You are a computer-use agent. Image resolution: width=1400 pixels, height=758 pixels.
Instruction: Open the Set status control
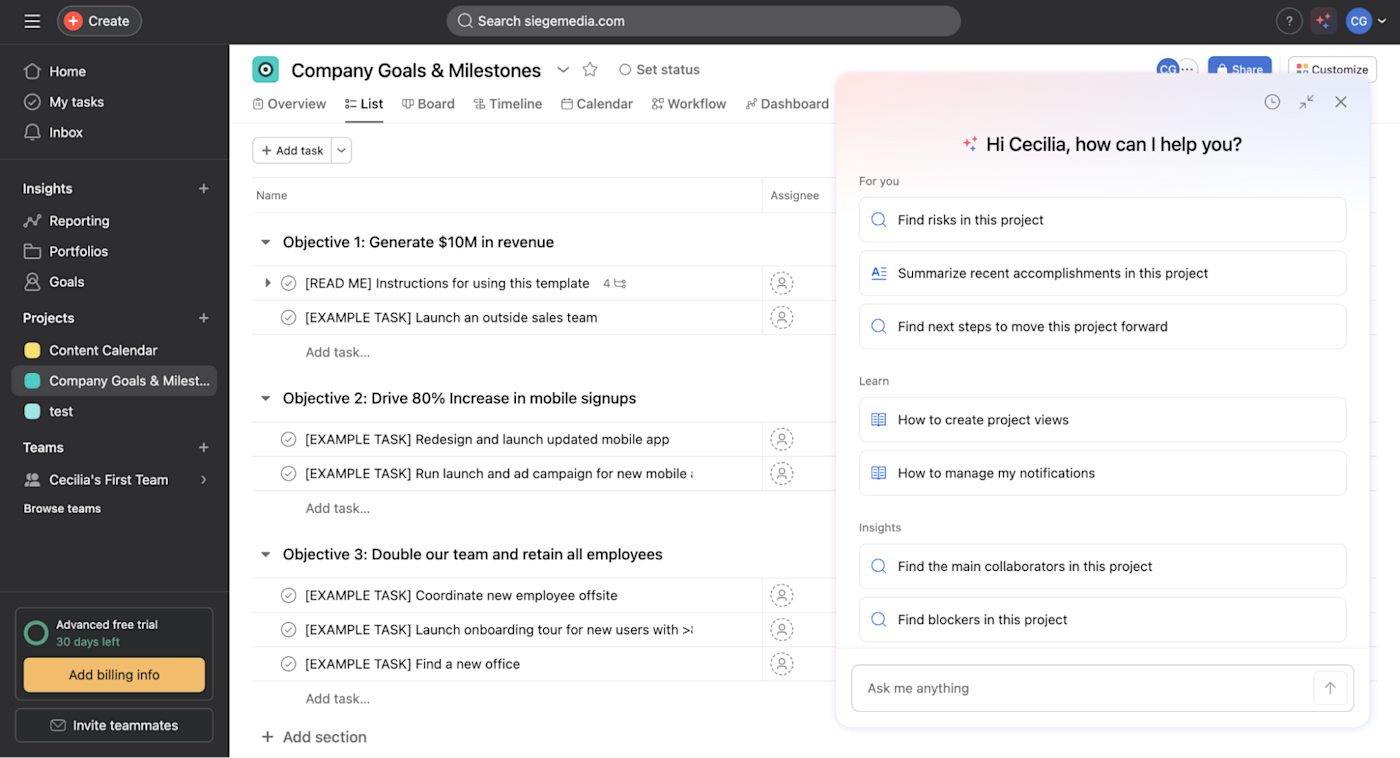click(659, 69)
